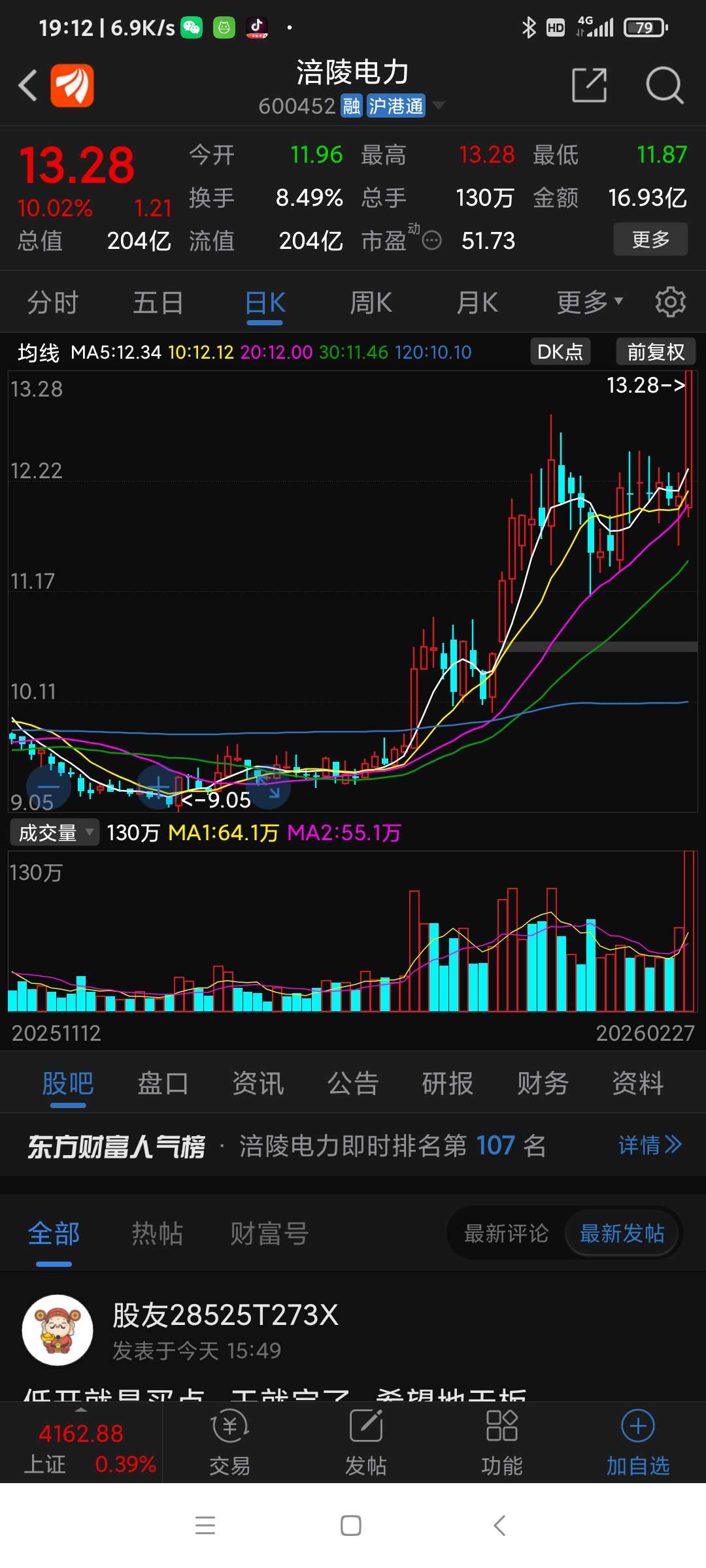Tap the 均线 moving average label
706x1568 pixels.
tap(38, 353)
